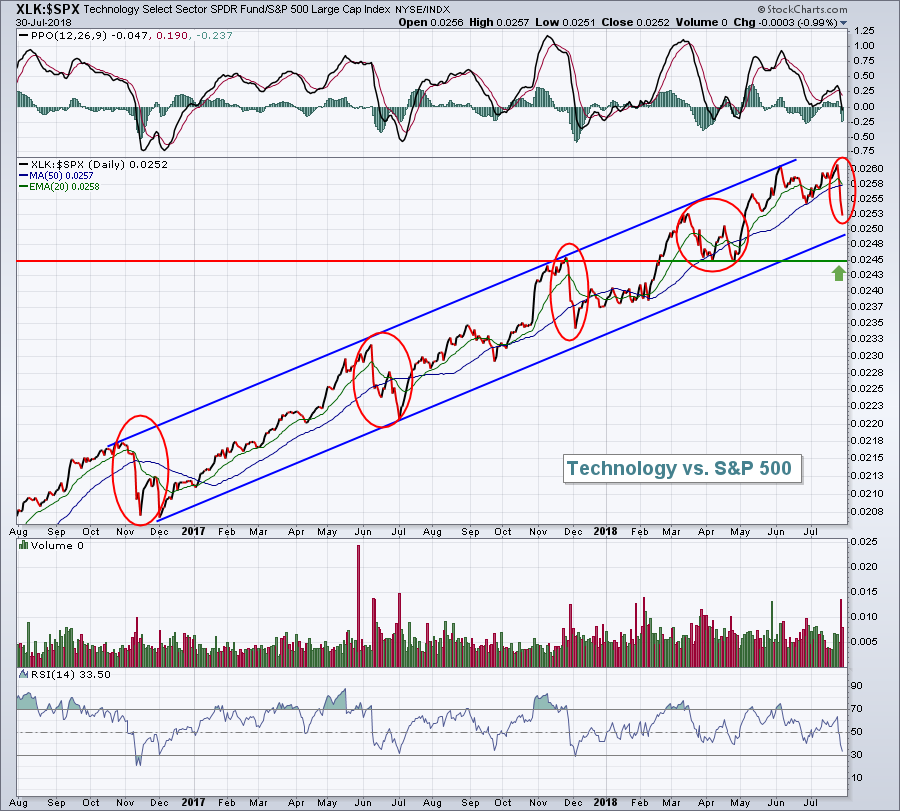
Task: Click the PPO(12,26,9) indicator label
Action: click(68, 36)
